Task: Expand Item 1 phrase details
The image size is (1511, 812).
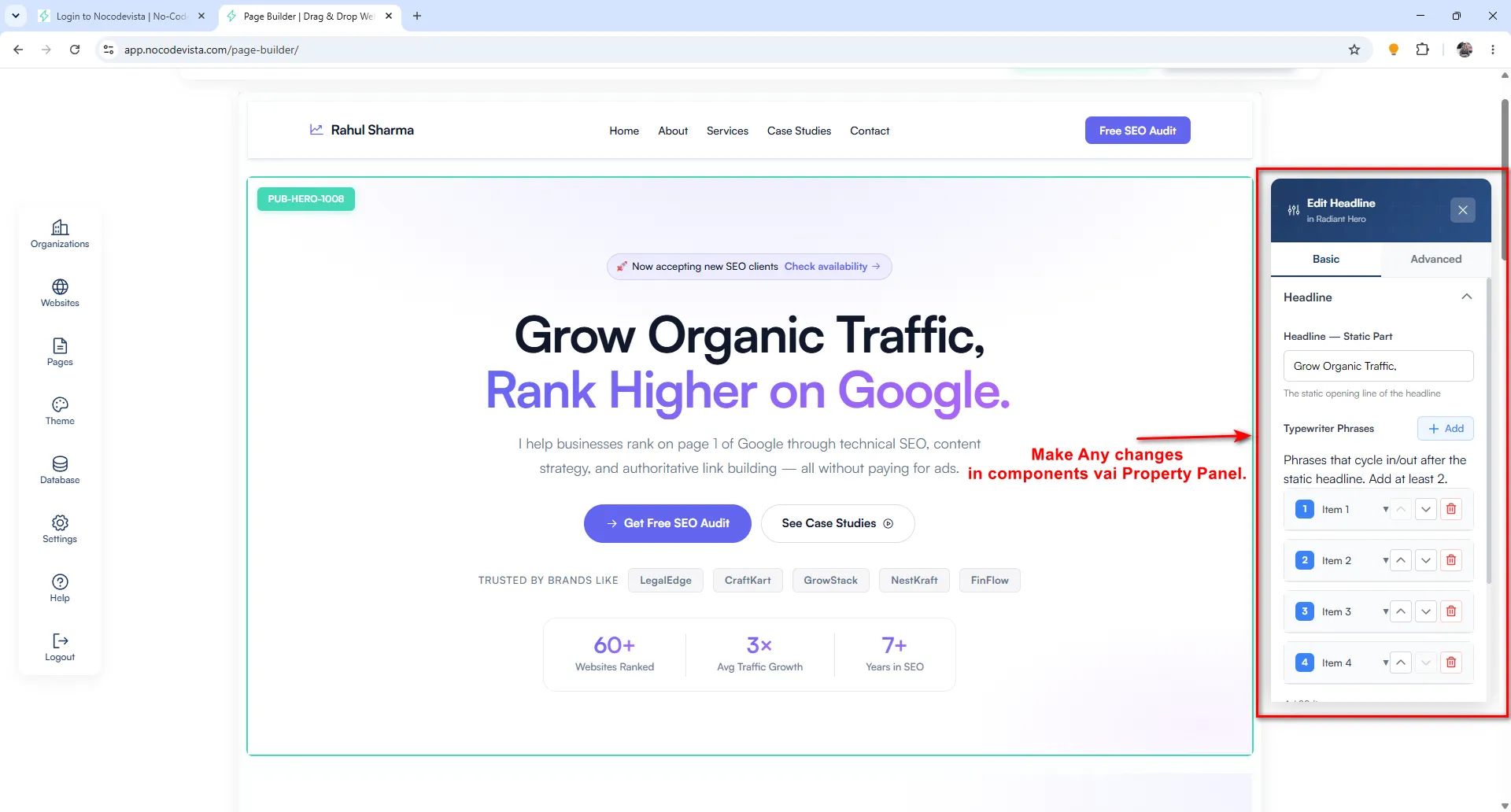Action: 1385,509
